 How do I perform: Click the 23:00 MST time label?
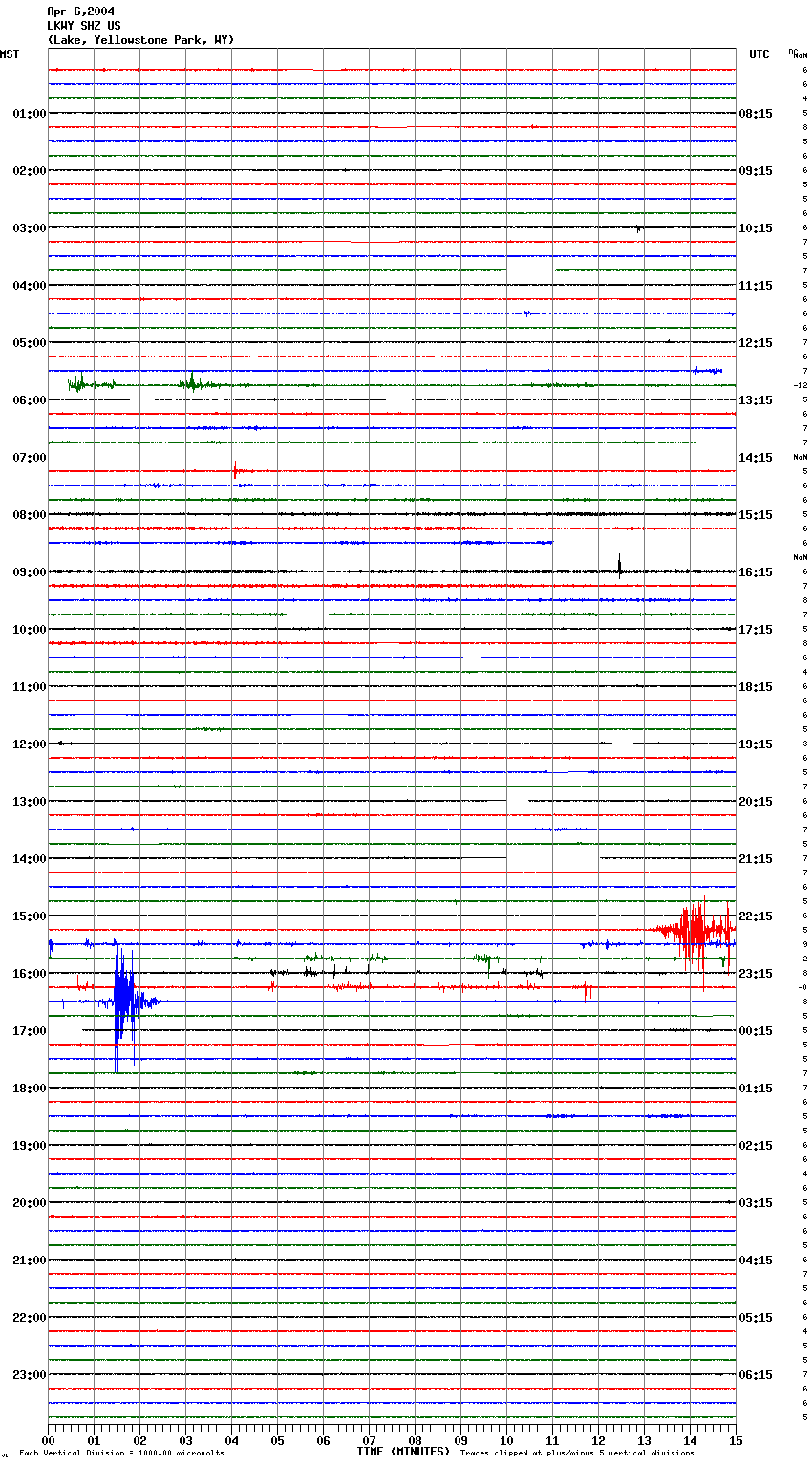click(30, 1375)
